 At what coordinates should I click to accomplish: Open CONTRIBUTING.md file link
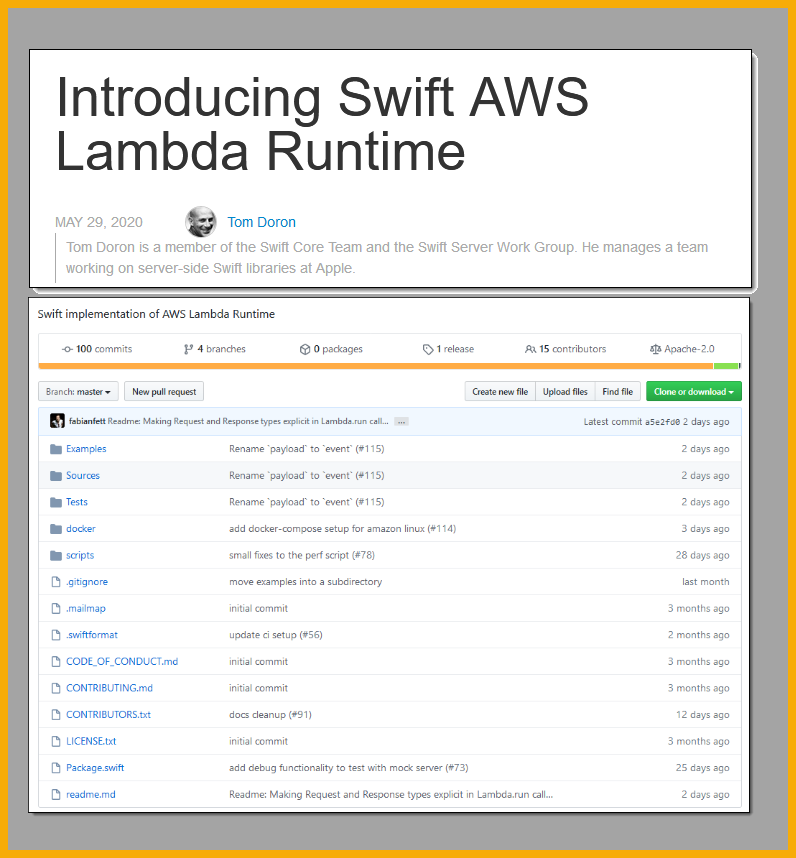[x=109, y=688]
